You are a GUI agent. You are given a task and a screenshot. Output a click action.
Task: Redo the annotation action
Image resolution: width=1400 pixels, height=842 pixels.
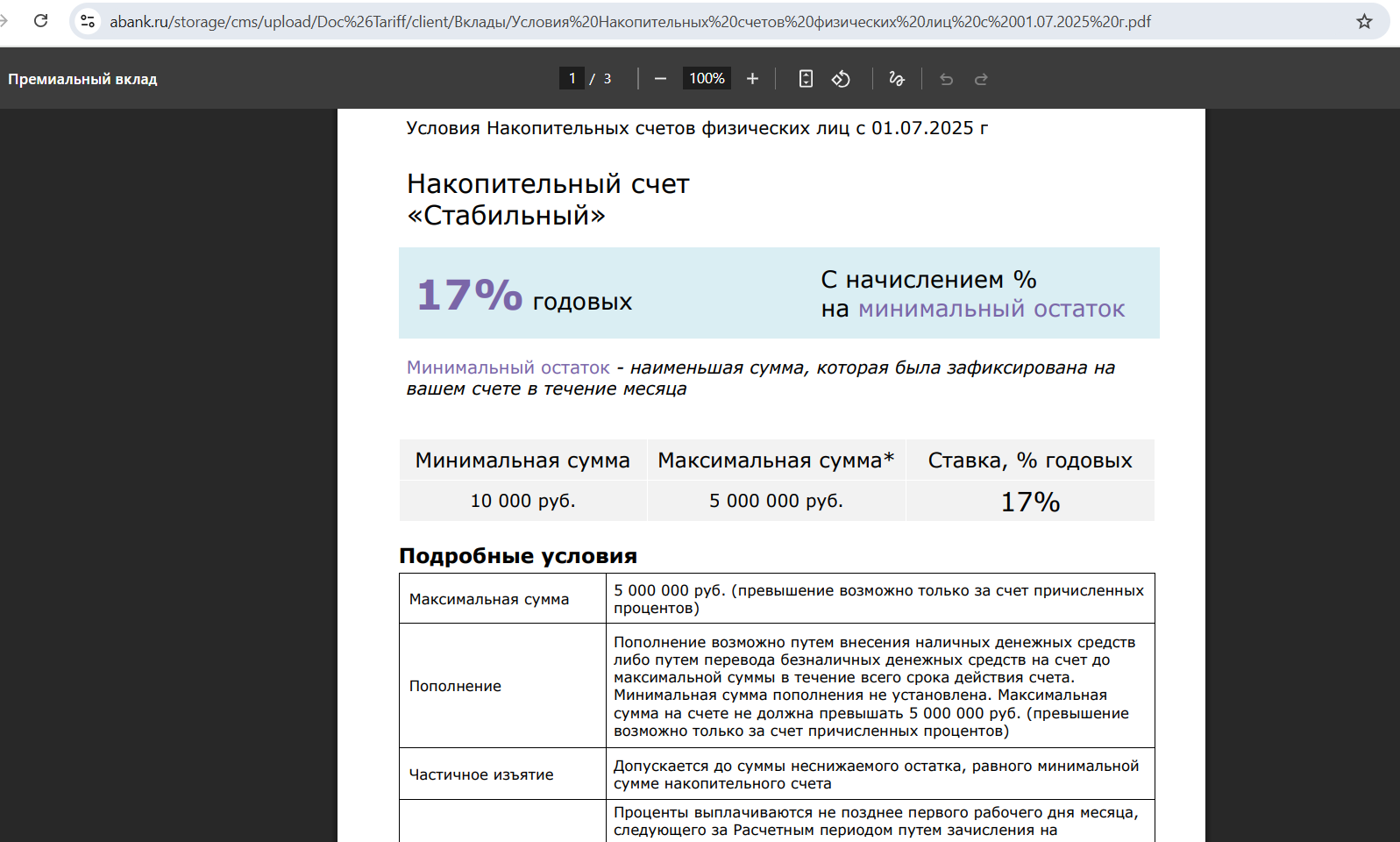(981, 79)
